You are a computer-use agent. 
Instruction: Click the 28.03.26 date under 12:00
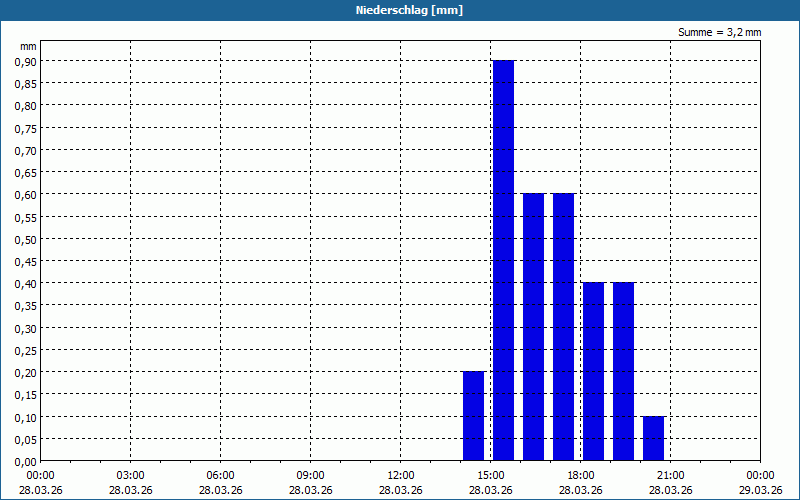coord(401,490)
